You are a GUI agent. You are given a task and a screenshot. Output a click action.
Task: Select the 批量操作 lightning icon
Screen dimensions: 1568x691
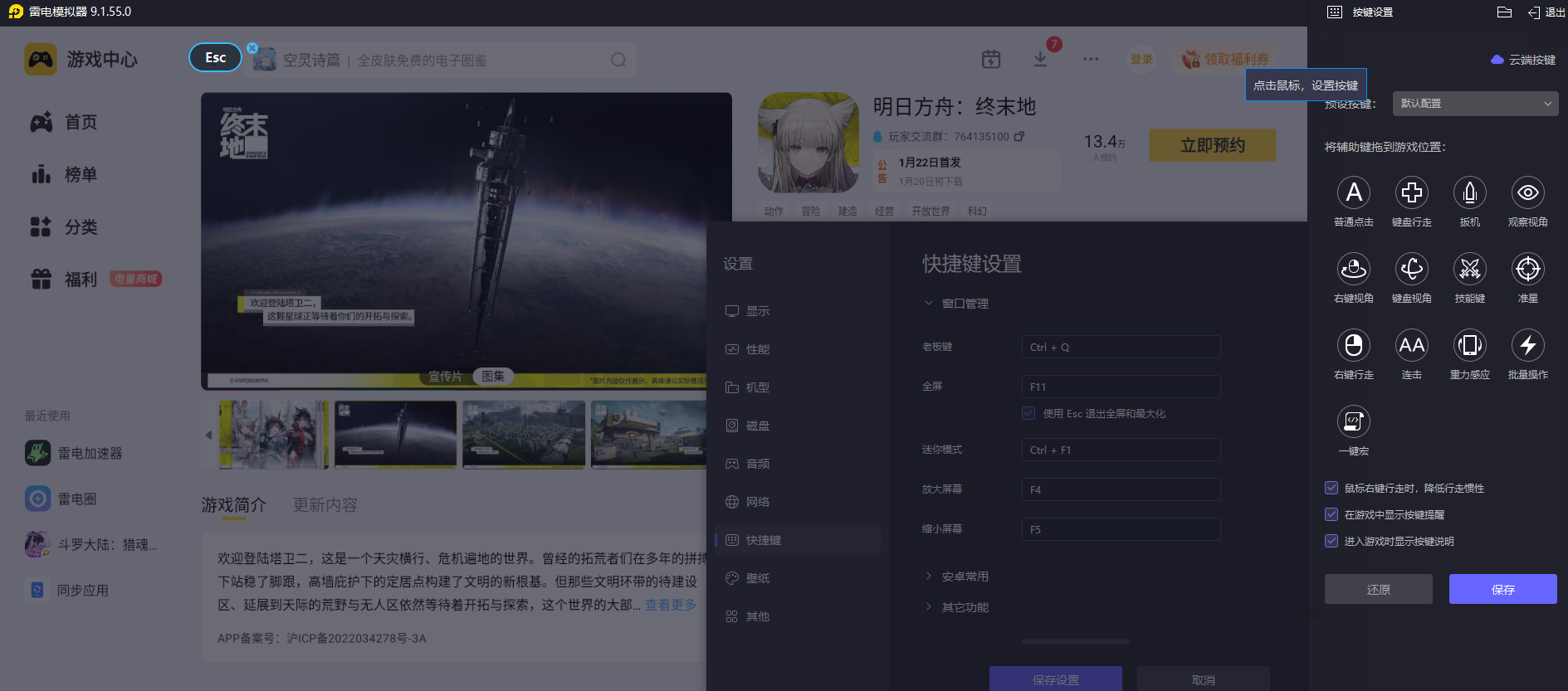1527,346
